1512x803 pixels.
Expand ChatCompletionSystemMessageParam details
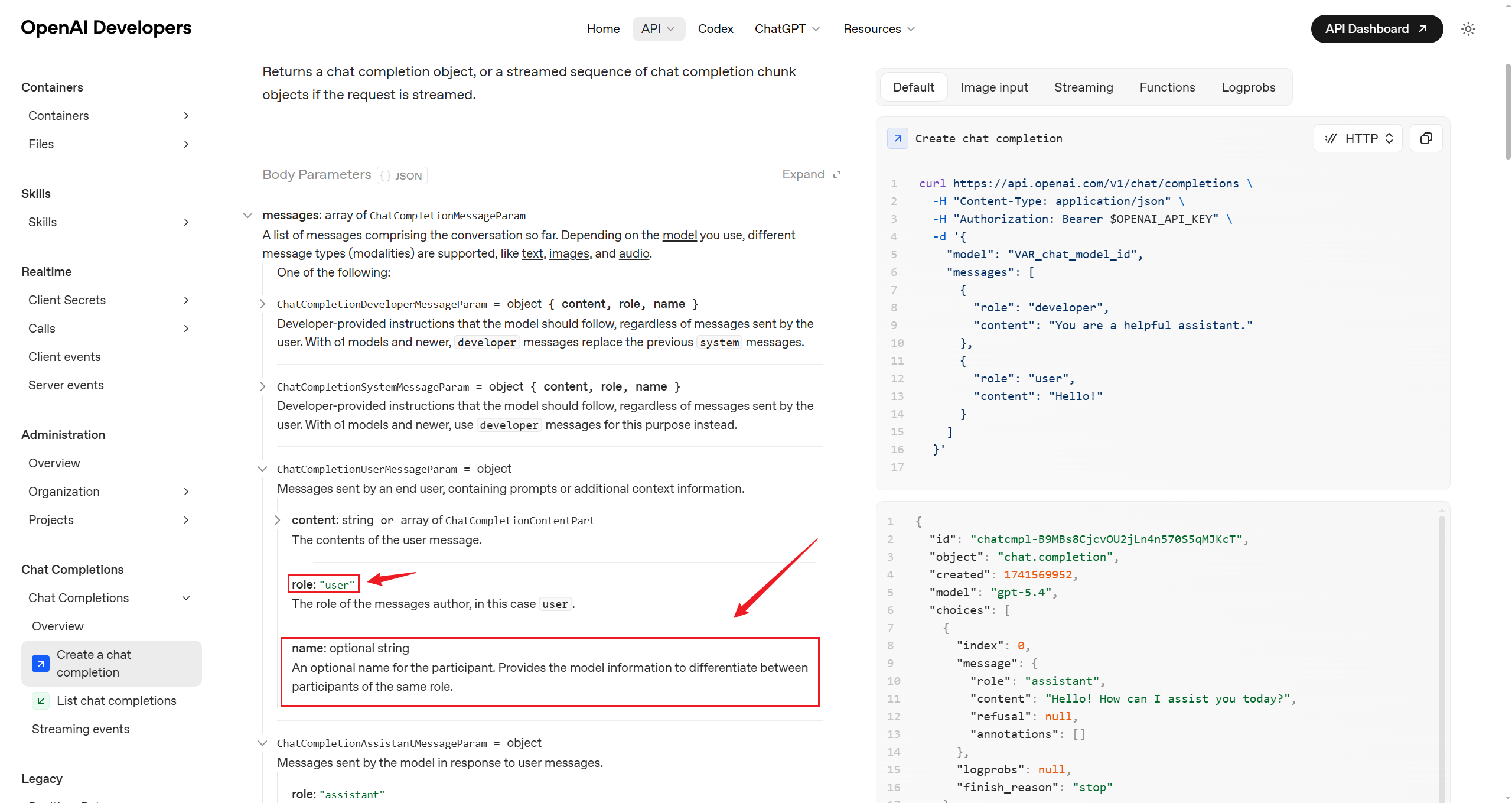(x=262, y=386)
